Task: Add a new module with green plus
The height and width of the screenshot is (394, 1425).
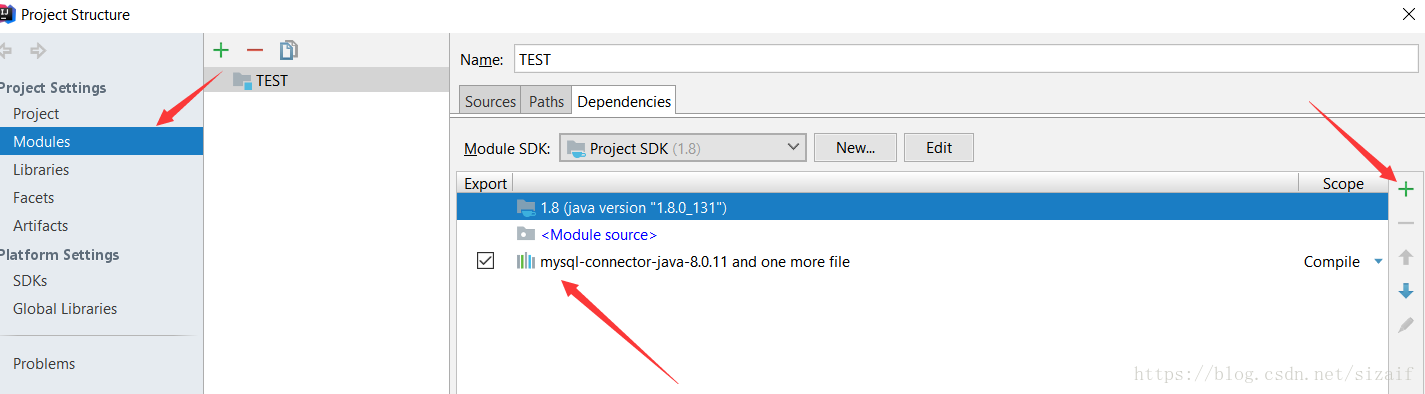Action: pyautogui.click(x=222, y=50)
